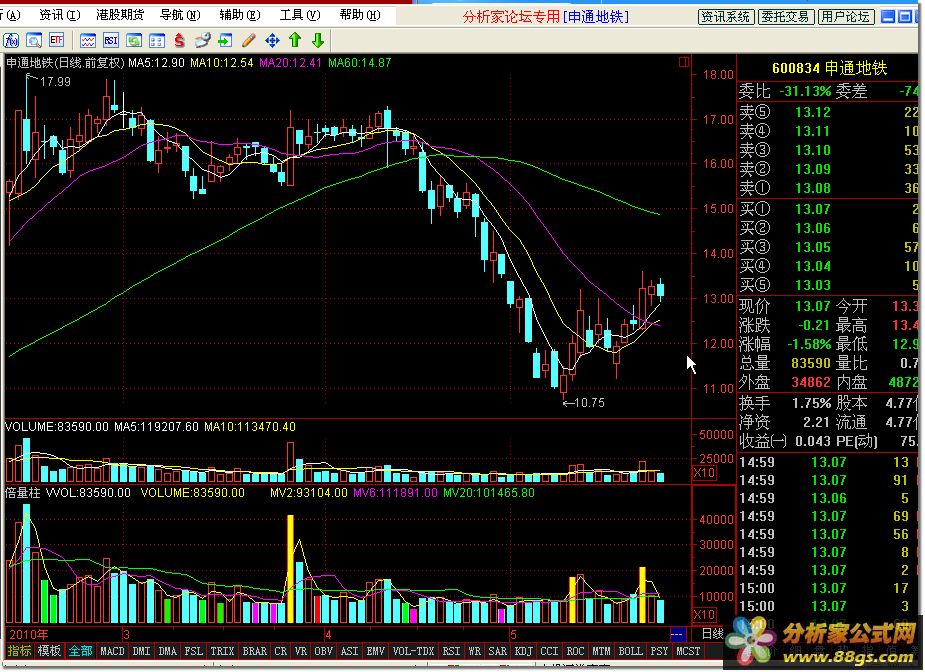Select the 模板 tab
This screenshot has width=925, height=672.
(x=49, y=651)
